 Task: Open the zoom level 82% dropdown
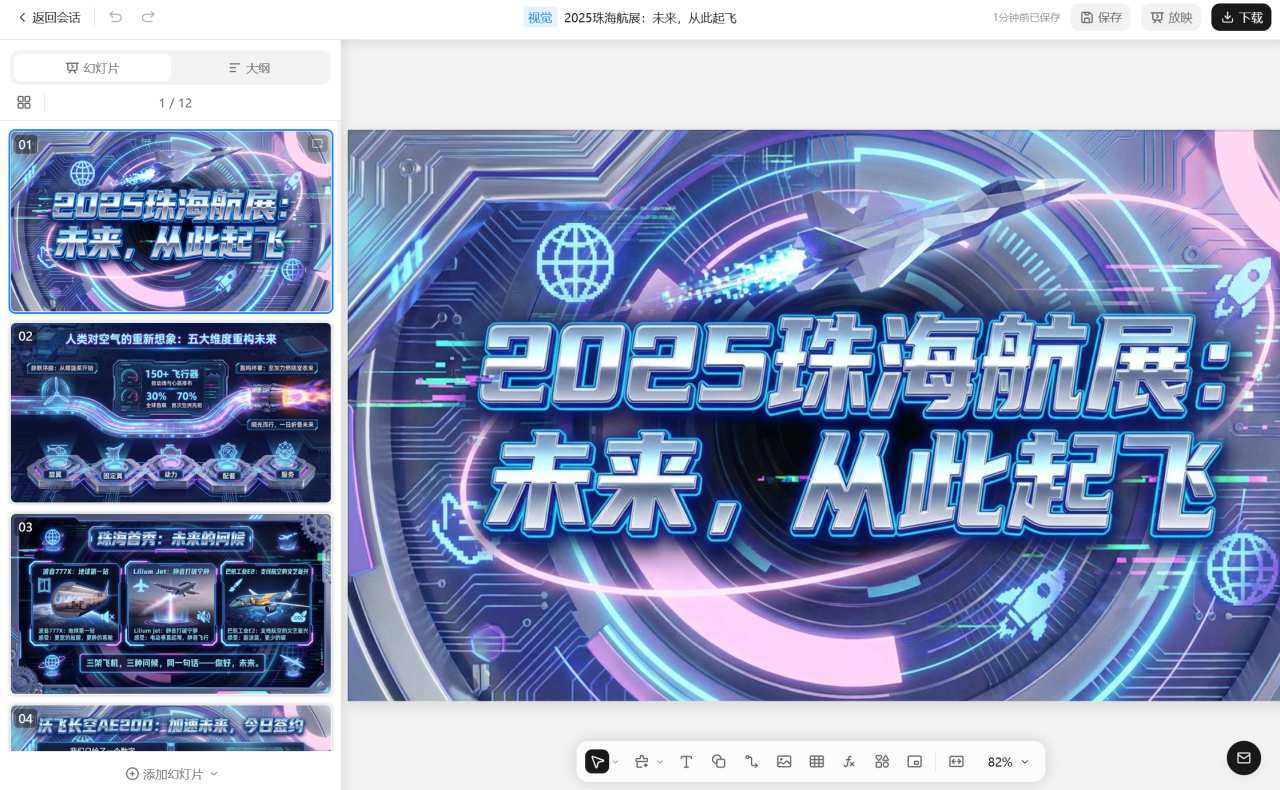pyautogui.click(x=1006, y=761)
